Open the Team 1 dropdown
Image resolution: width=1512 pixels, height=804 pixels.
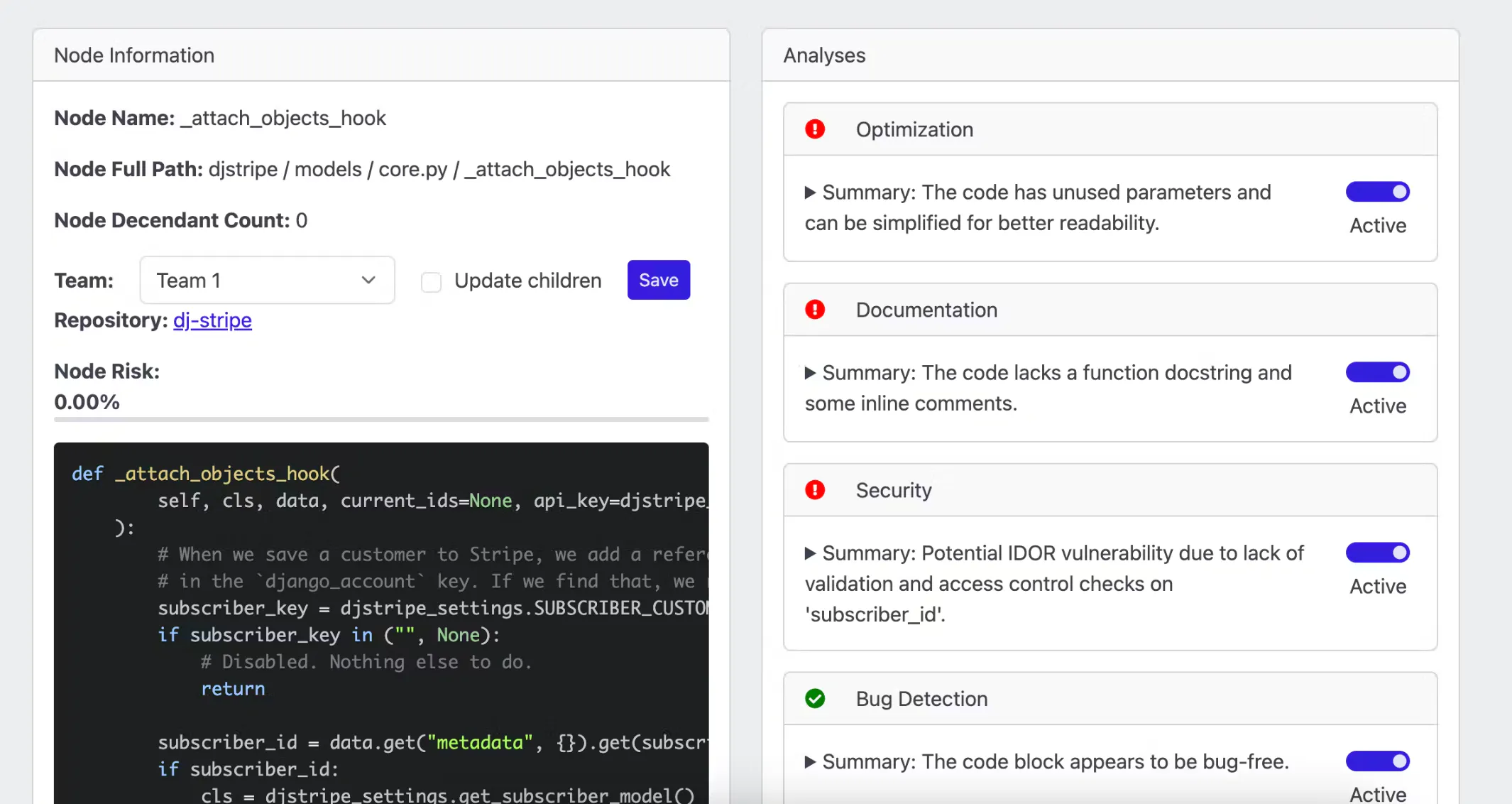(x=267, y=281)
